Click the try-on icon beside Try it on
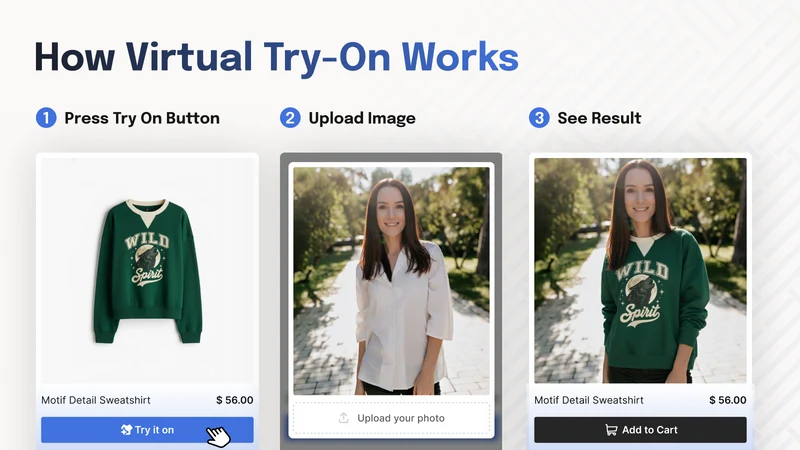 [127, 430]
